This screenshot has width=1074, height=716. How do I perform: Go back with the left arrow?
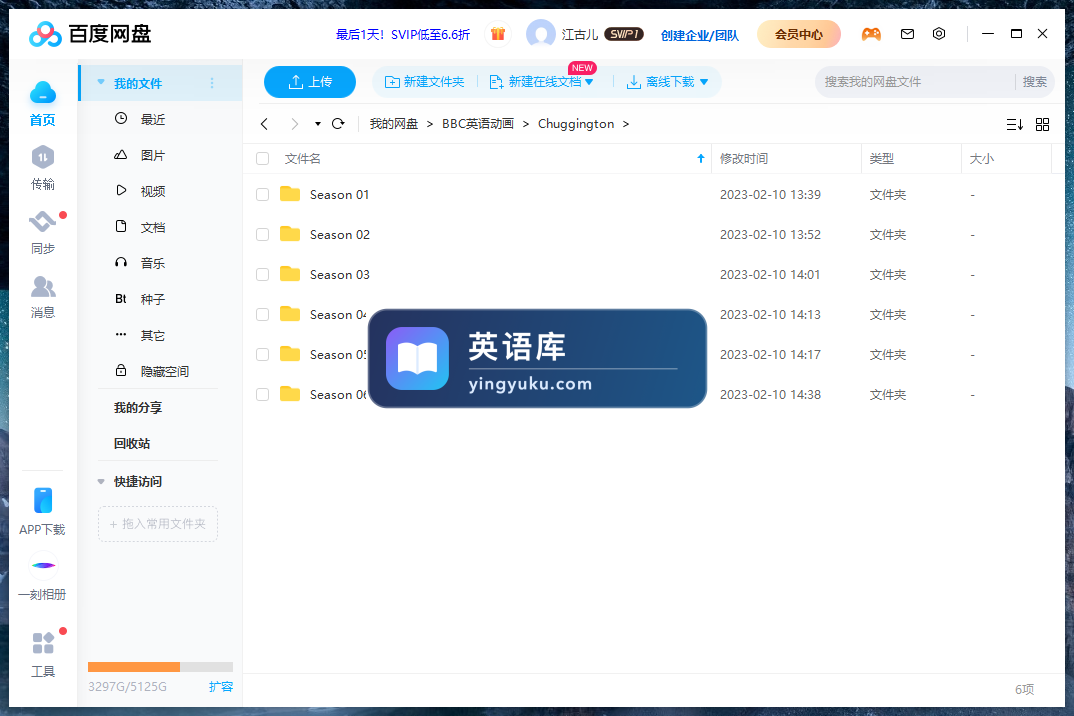(264, 124)
